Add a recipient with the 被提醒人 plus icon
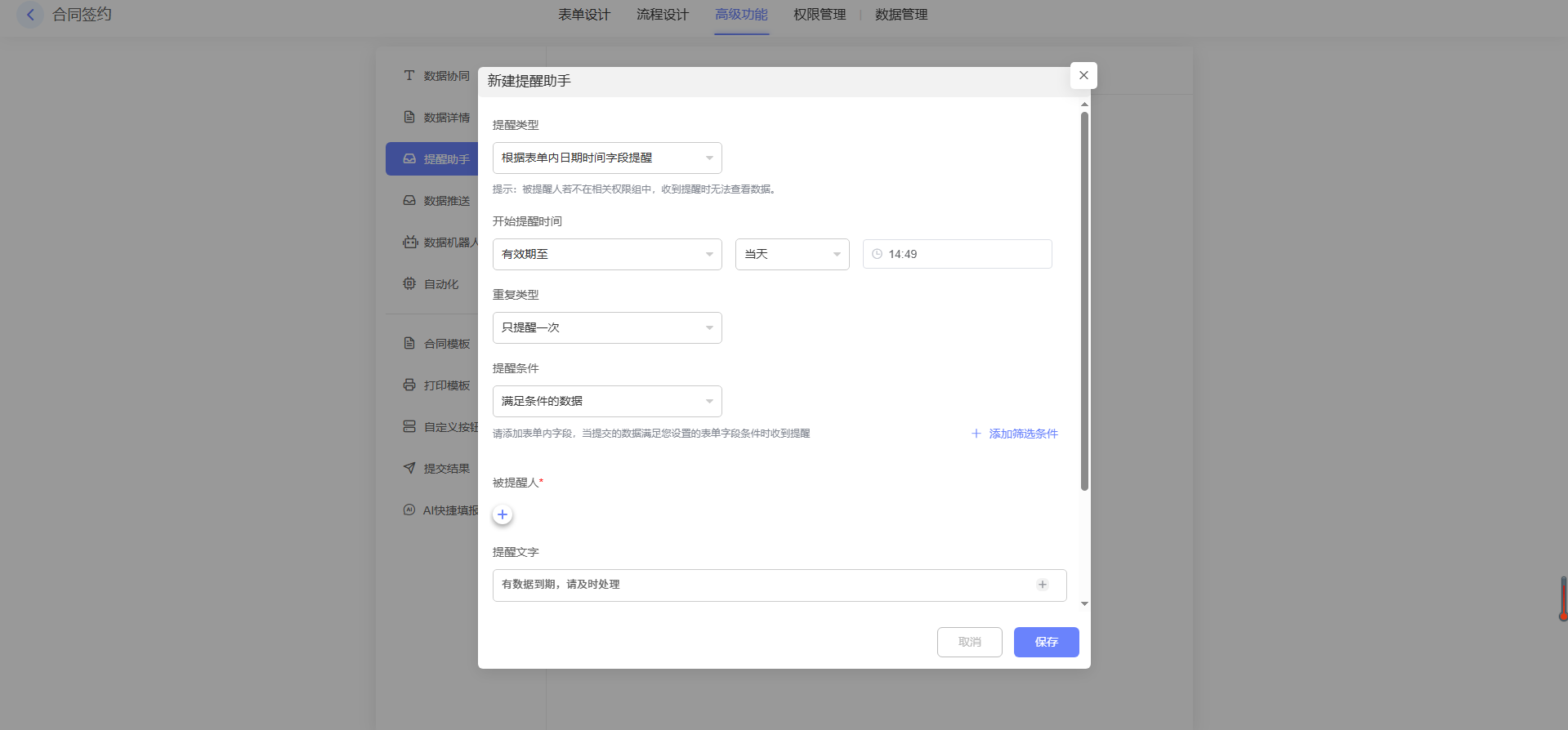Image resolution: width=1568 pixels, height=730 pixels. pyautogui.click(x=503, y=514)
